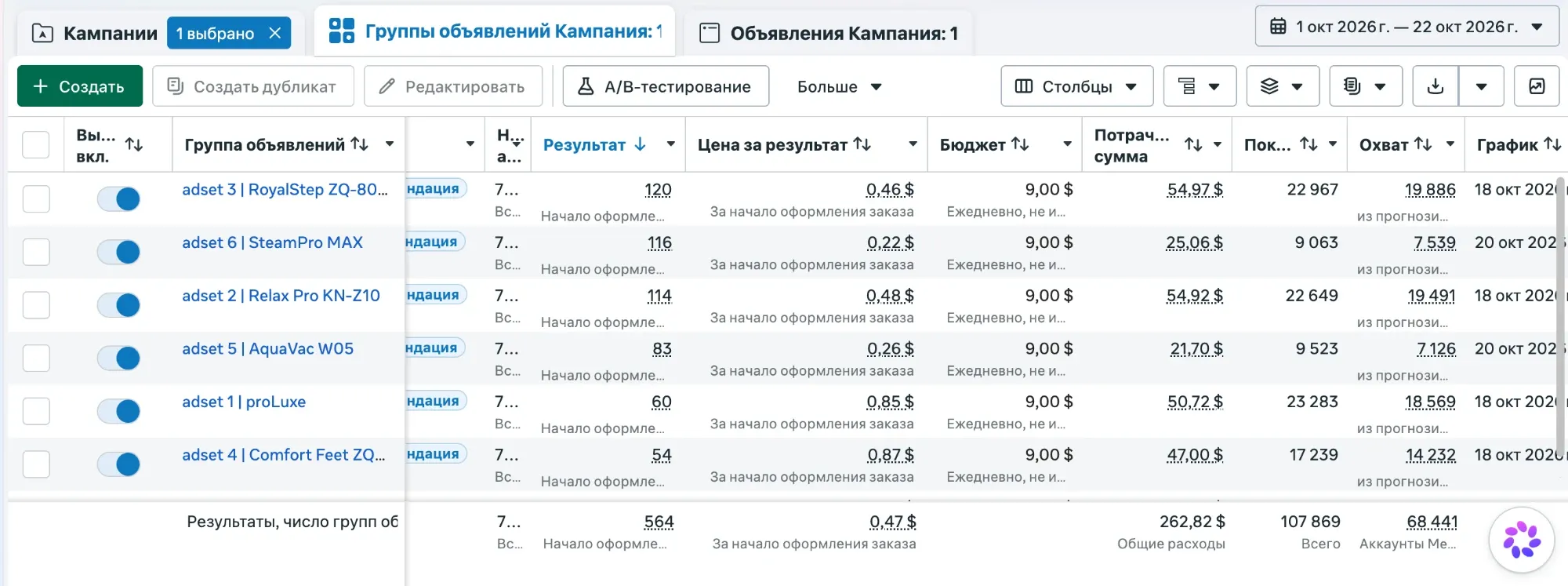Image resolution: width=1568 pixels, height=586 pixels.
Task: Open Группы объявлений tab
Action: (x=495, y=31)
